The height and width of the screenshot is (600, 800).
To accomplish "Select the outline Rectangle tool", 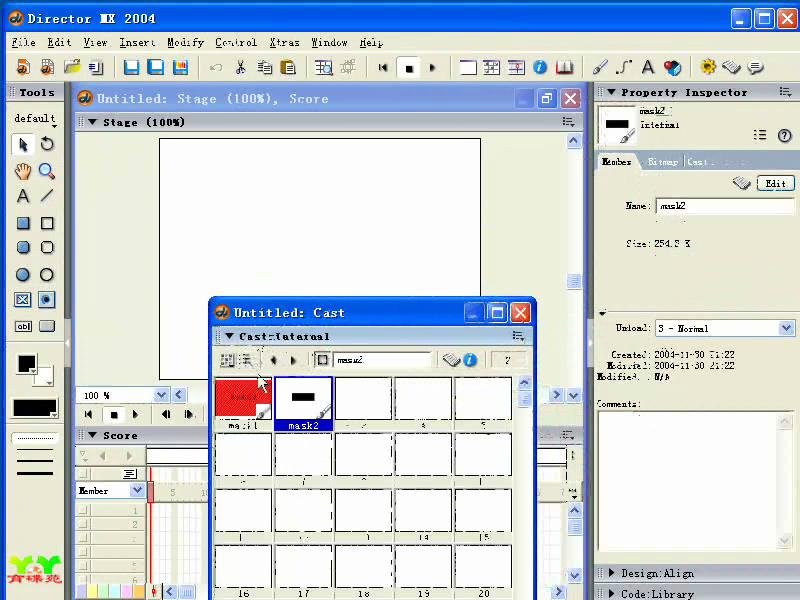I will coord(47,223).
